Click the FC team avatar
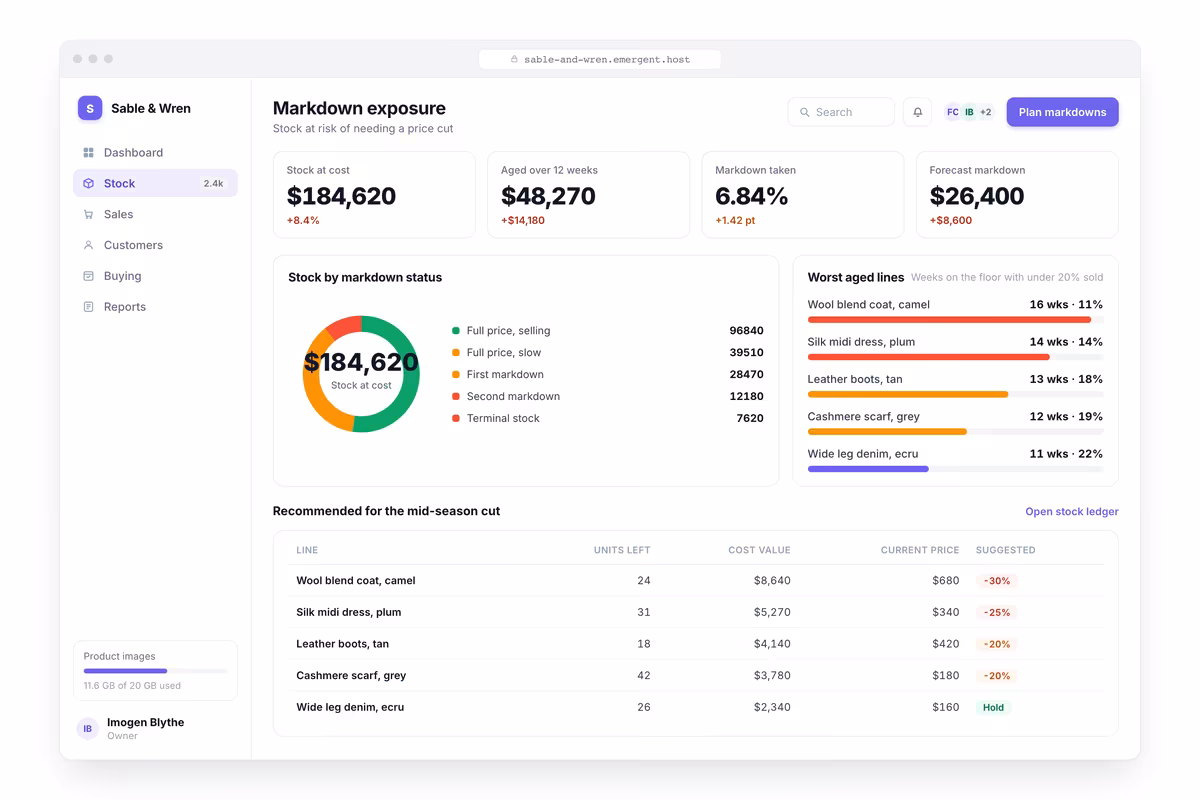Screen dimensions: 1200x800 coord(953,112)
